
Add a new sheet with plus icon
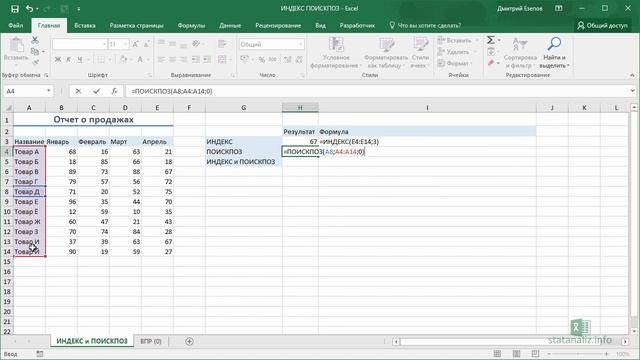click(189, 341)
